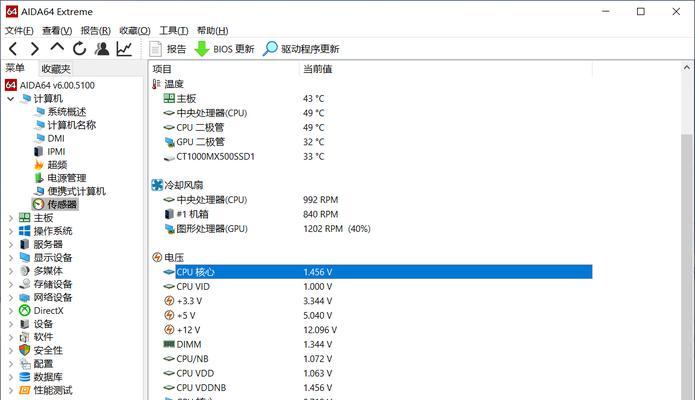This screenshot has width=695, height=400.
Task: Click the 安全性 shield icon
Action: click(x=25, y=350)
